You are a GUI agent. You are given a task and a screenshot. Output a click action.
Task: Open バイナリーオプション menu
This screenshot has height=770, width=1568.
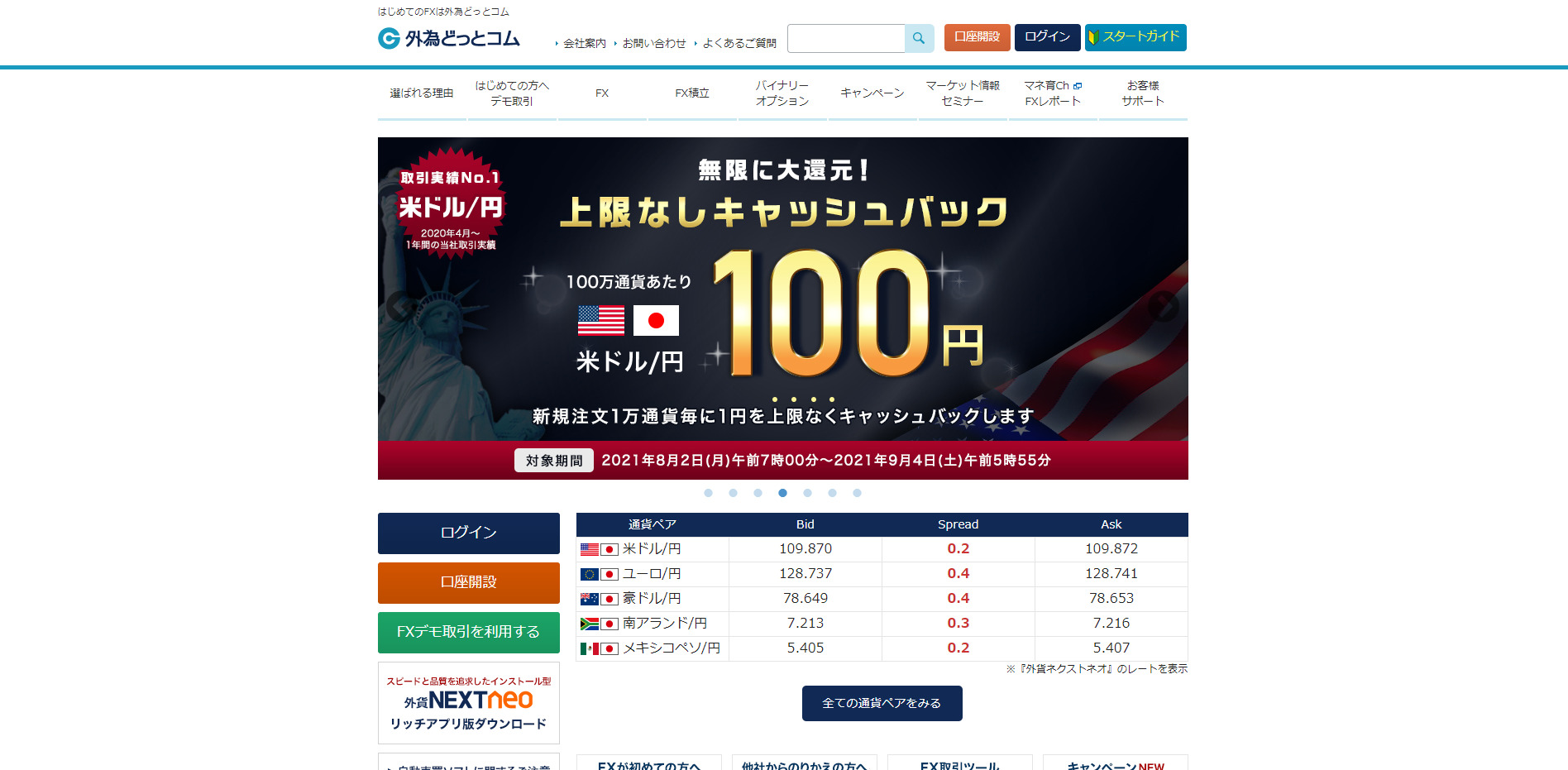782,93
